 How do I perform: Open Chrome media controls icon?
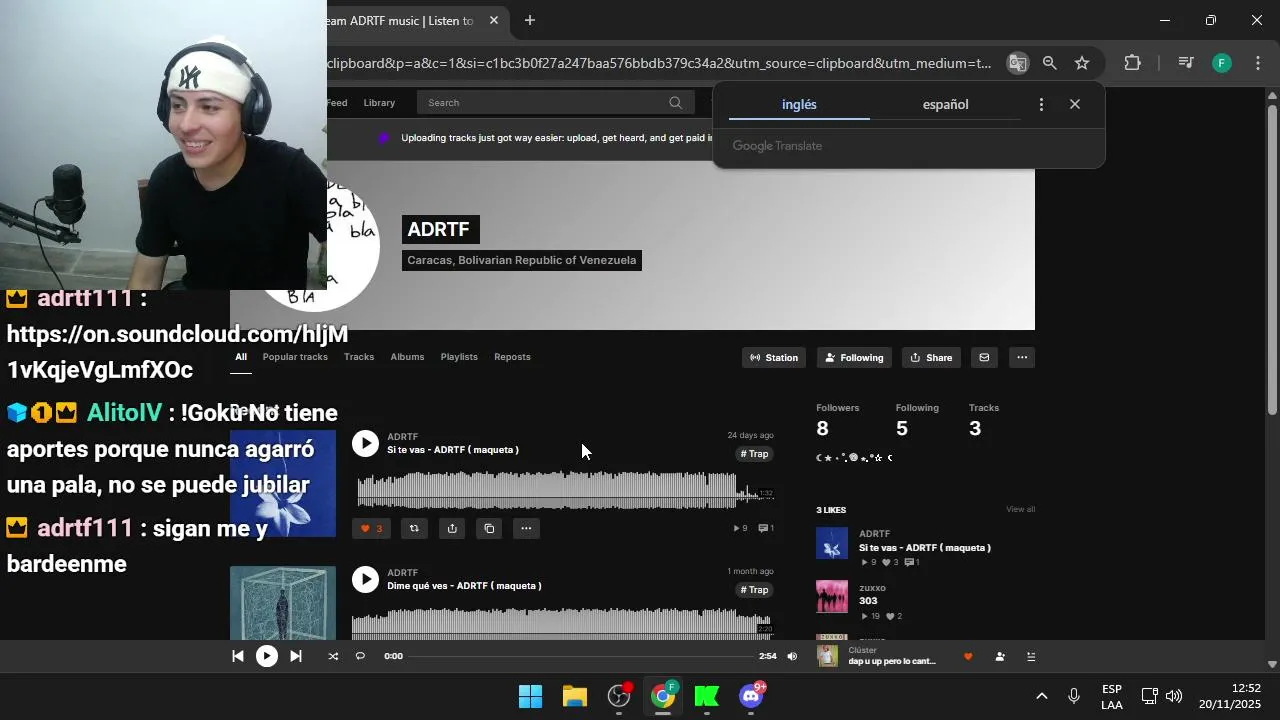[x=1186, y=63]
